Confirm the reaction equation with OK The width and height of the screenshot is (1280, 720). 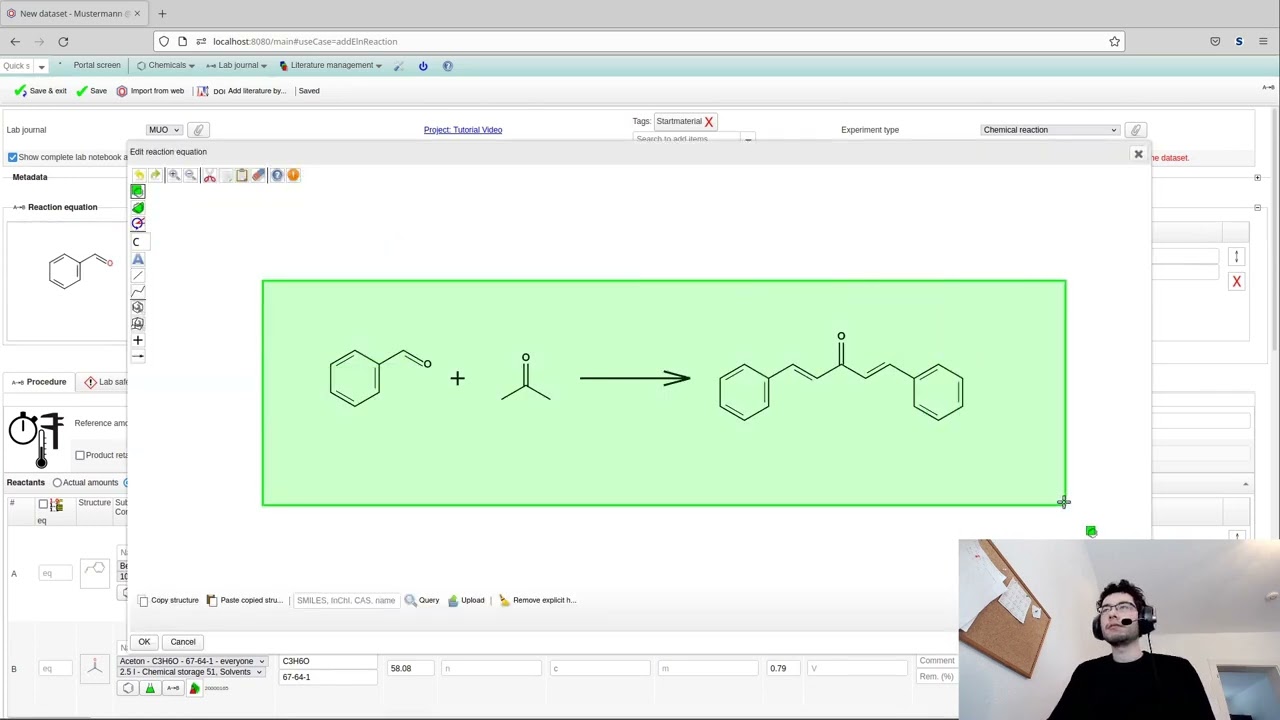point(144,642)
